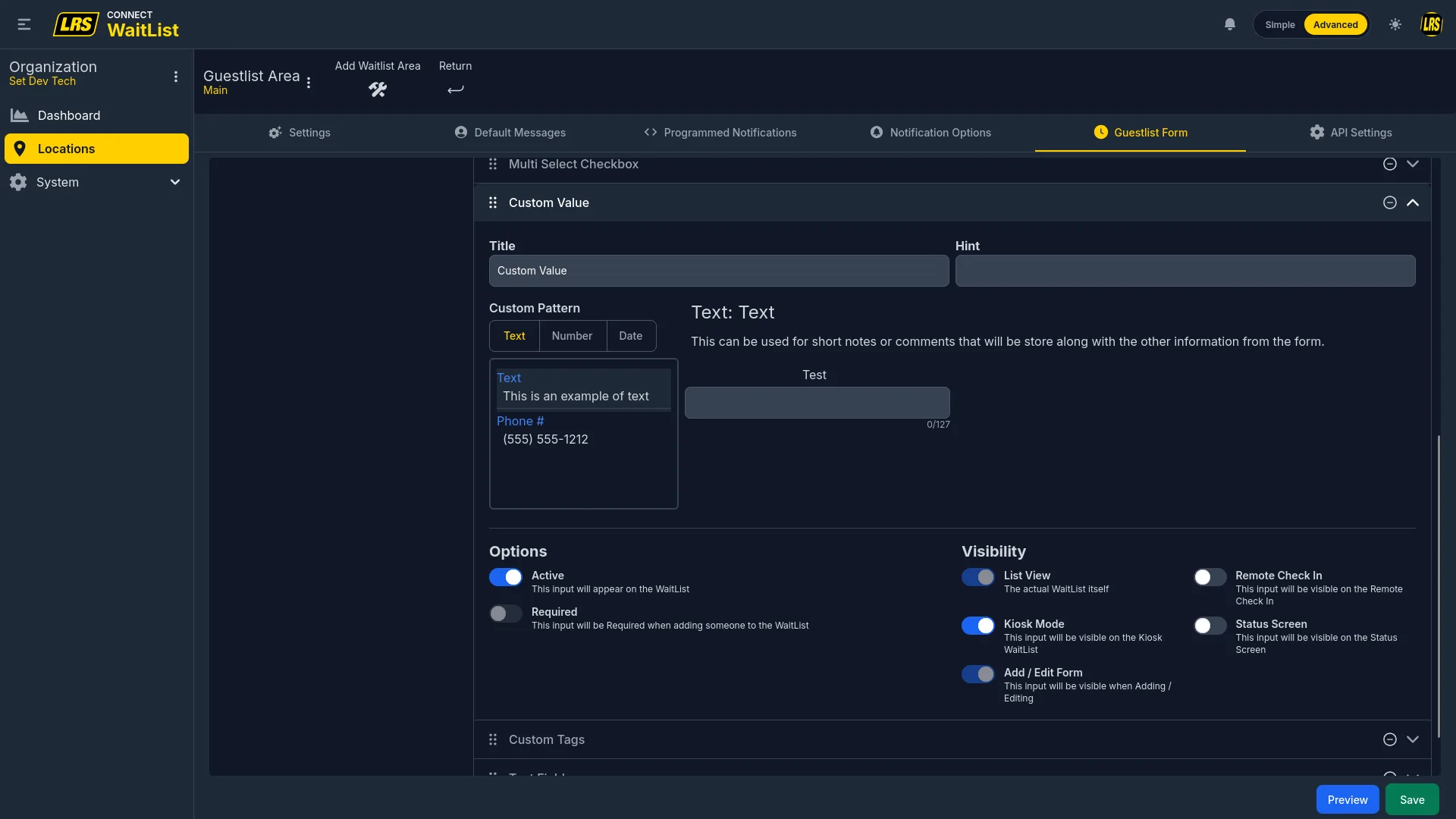
Task: Grab the Custom Value drag handle
Action: 493,202
